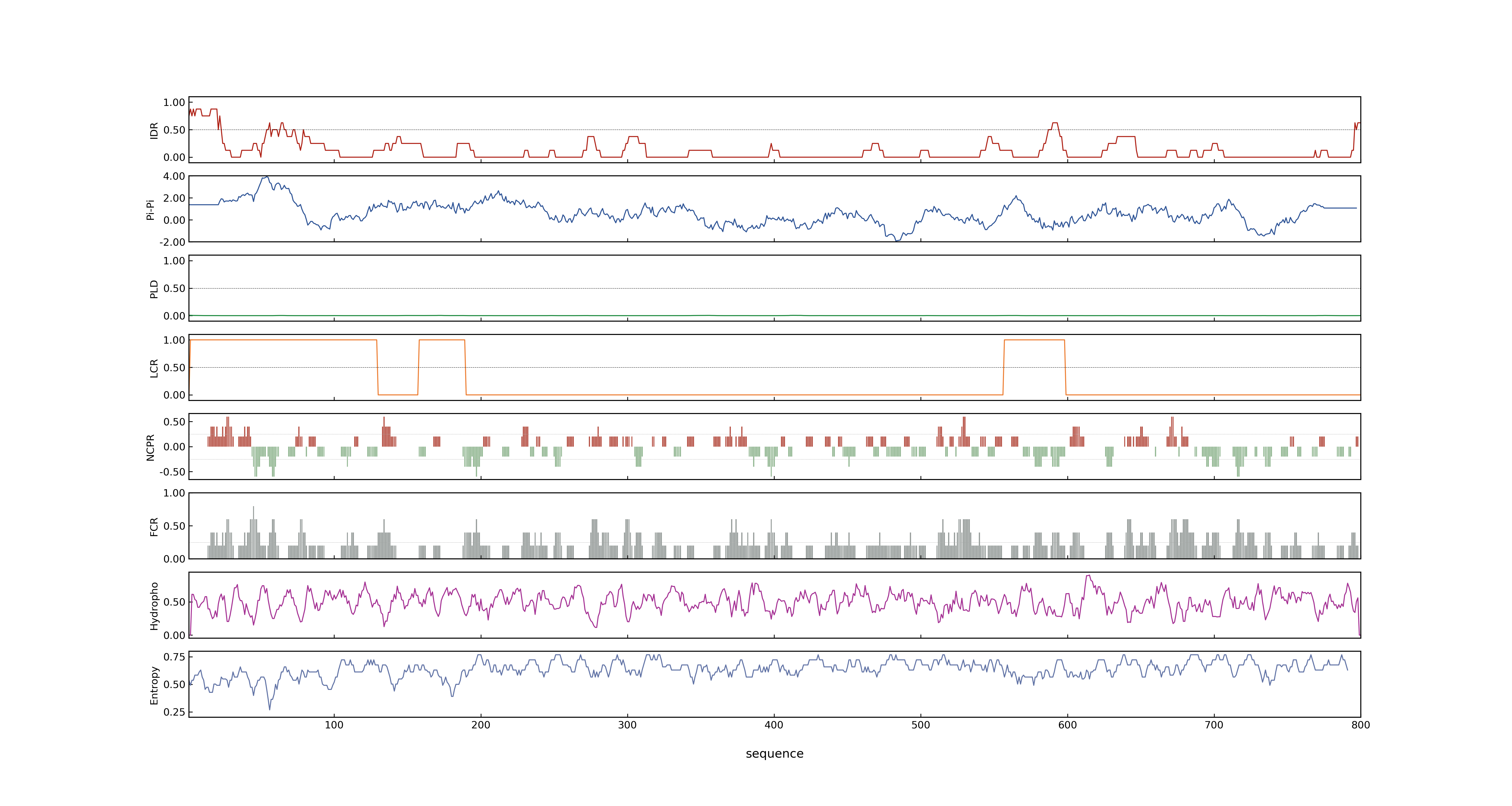Click the 100 x-axis tick label
Viewport: 1512px width, 806px height.
[334, 725]
